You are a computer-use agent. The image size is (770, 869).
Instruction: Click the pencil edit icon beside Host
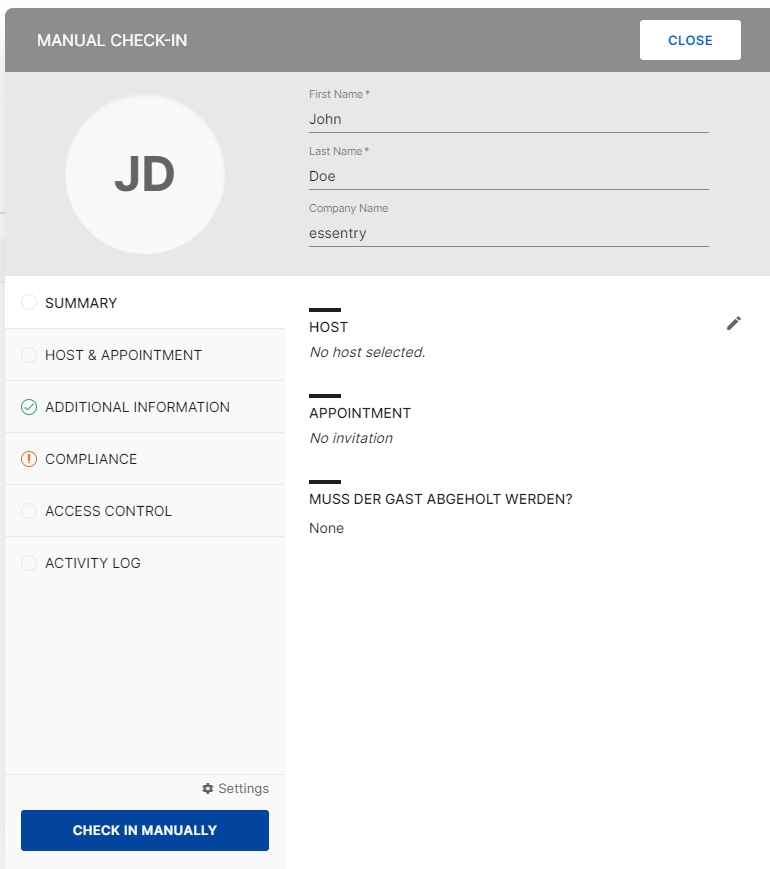[x=733, y=323]
